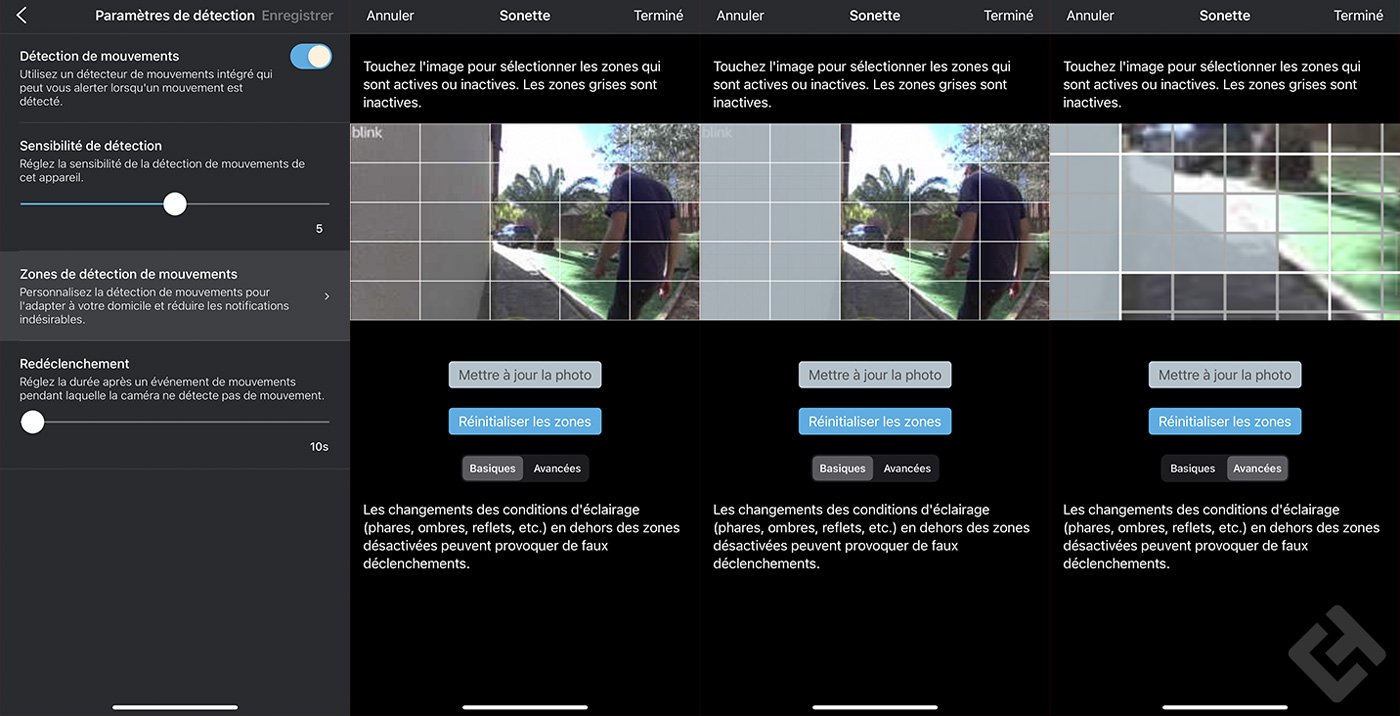The height and width of the screenshot is (716, 1400).
Task: Click the sensitivity value 5
Action: pos(319,229)
